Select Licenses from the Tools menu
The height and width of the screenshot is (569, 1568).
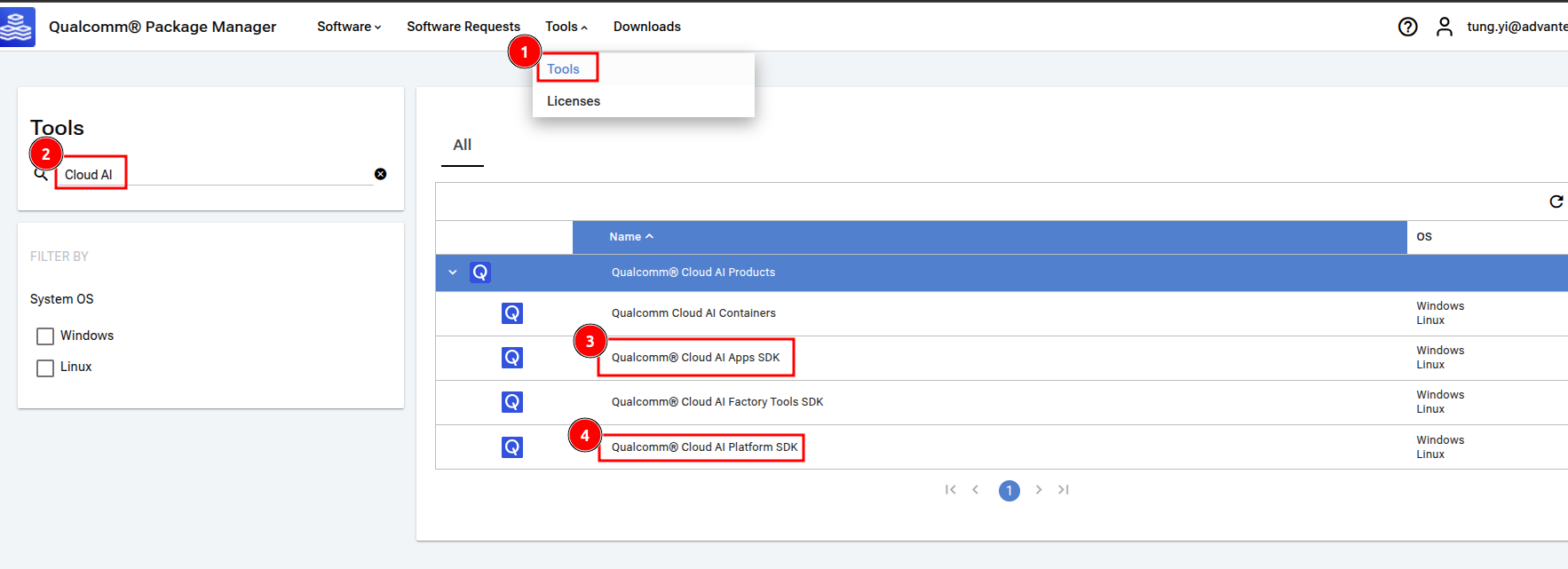click(x=574, y=101)
